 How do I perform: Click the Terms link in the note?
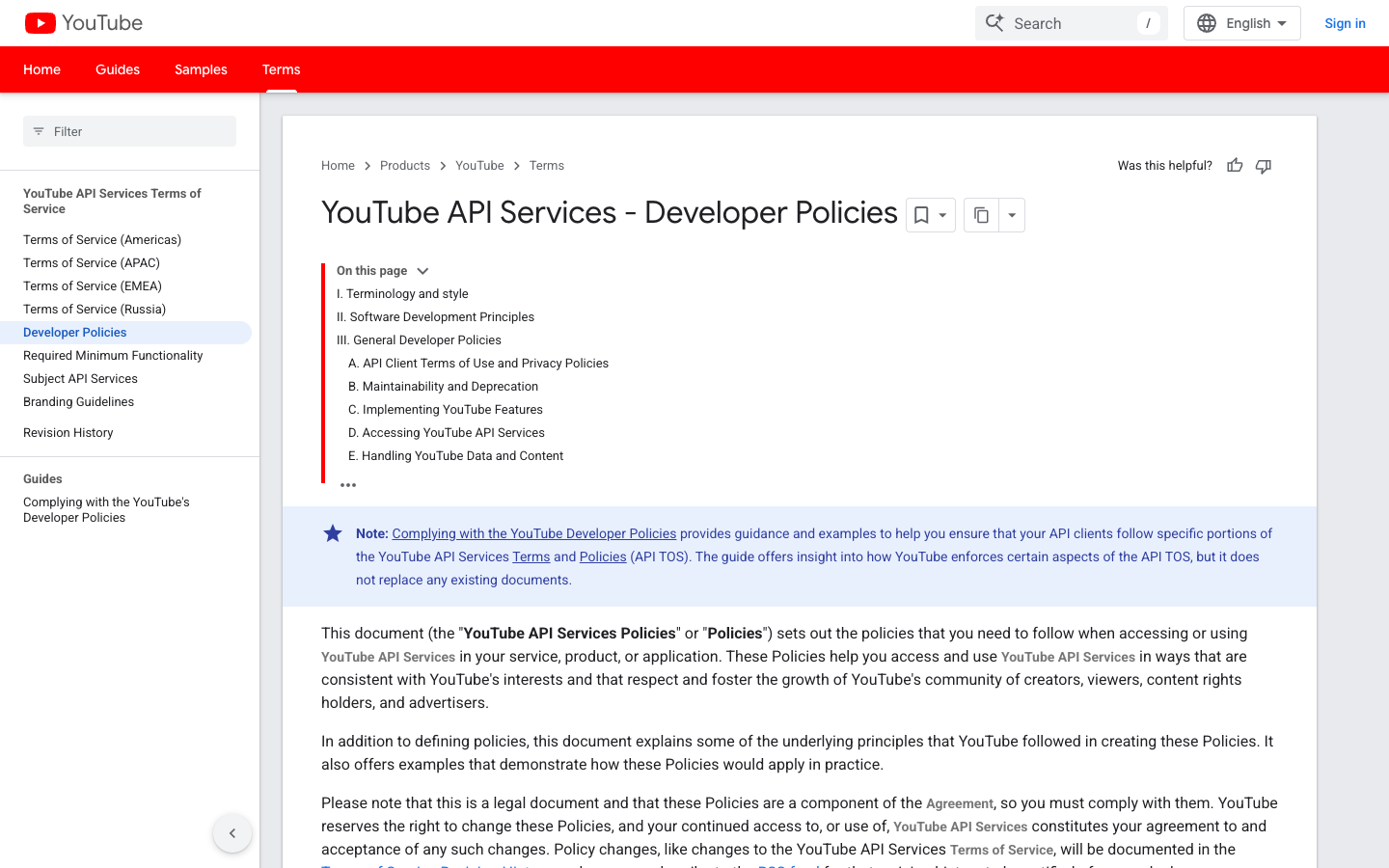coord(531,556)
